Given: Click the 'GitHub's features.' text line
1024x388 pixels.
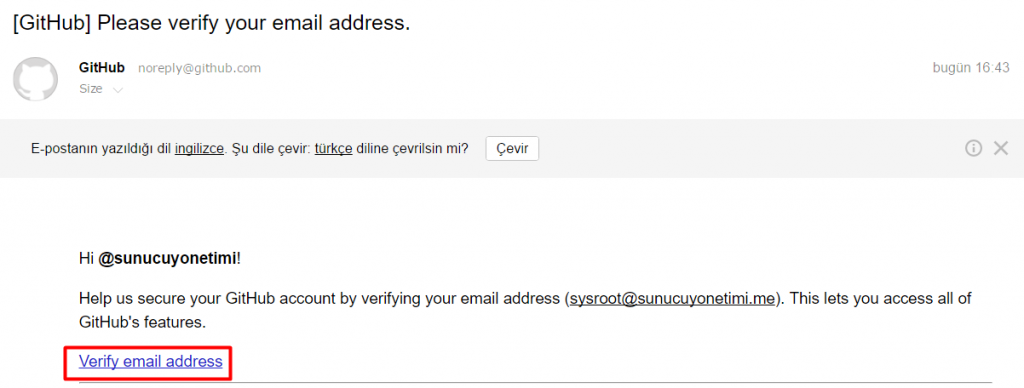Looking at the screenshot, I should 142,323.
